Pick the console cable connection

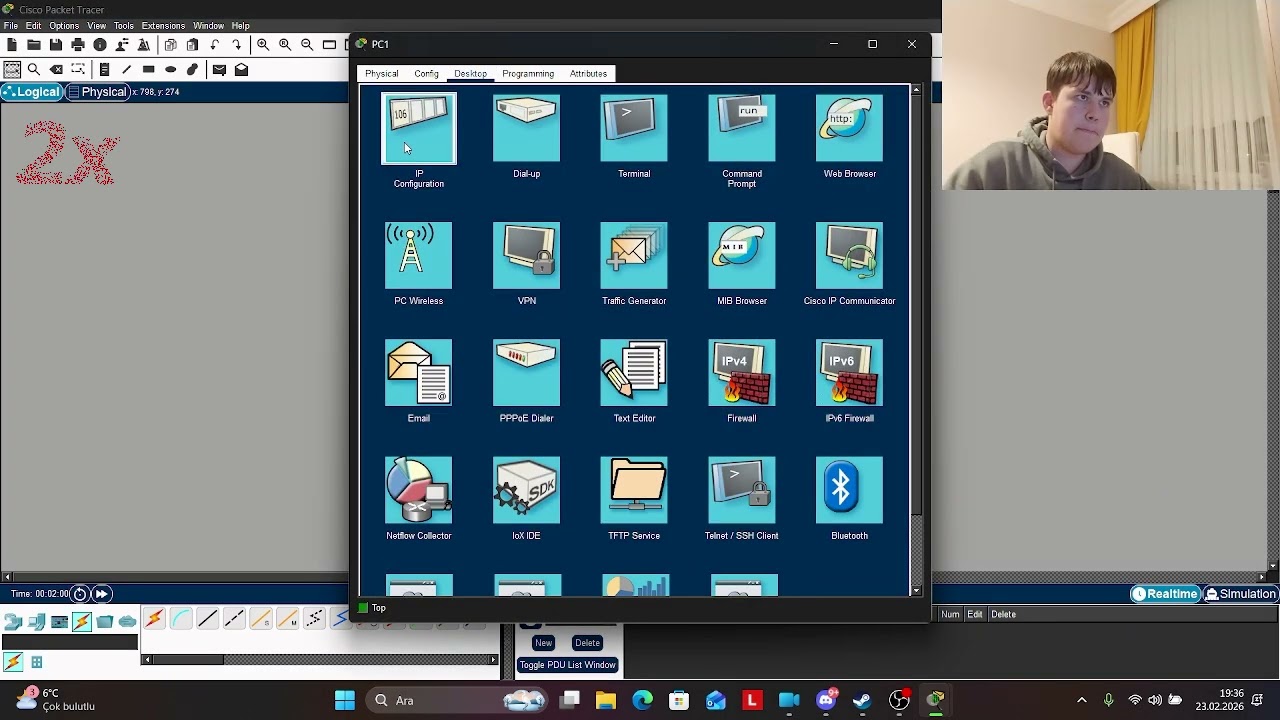tap(181, 620)
